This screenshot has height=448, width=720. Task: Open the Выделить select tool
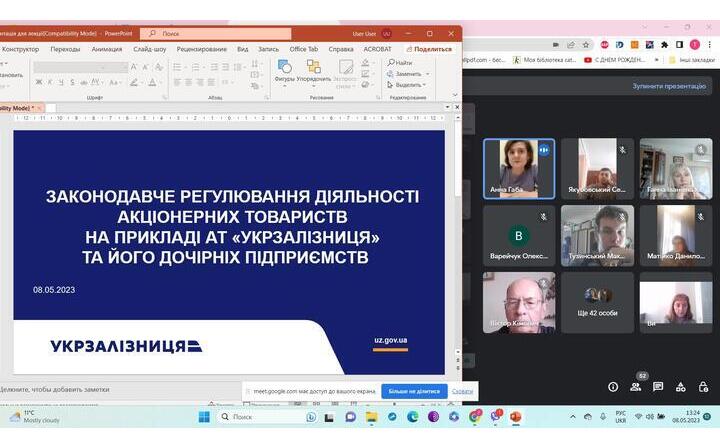406,85
